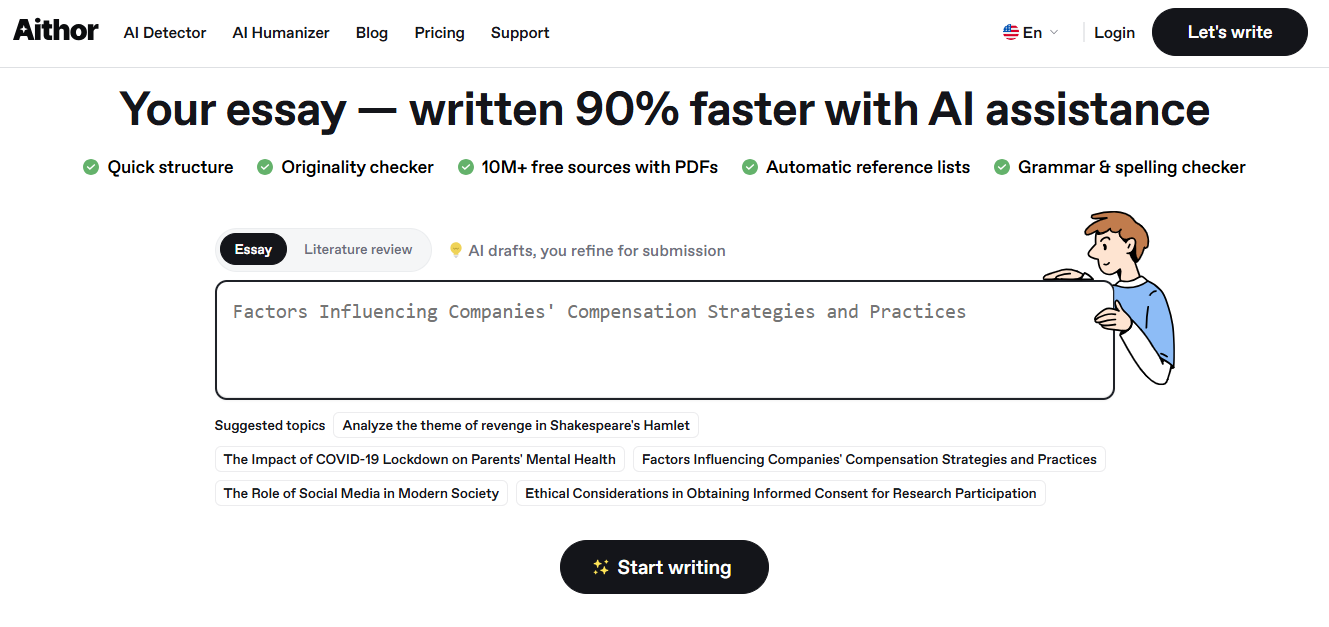Select the Essay mode toggle

253,250
